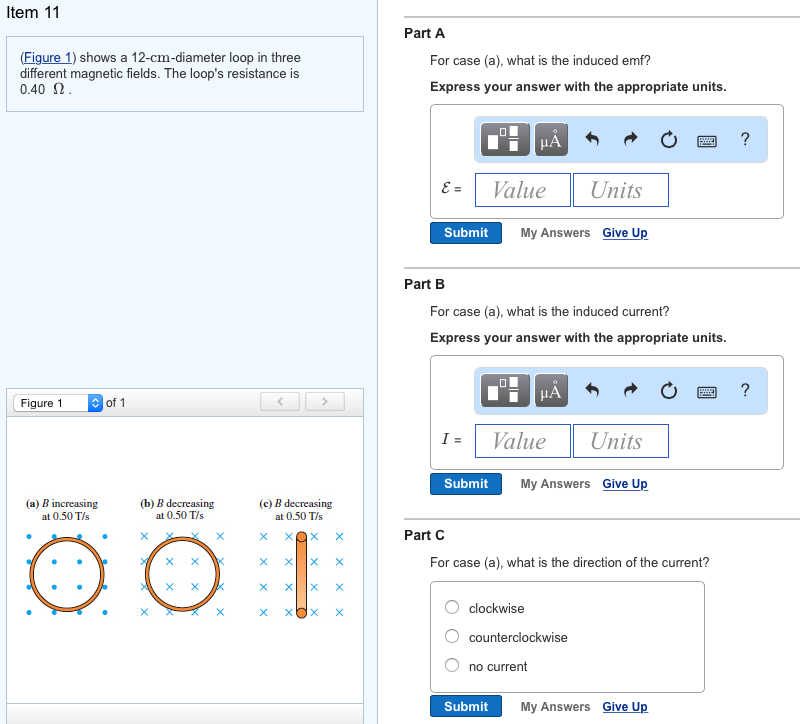
Task: Select the counterclockwise option in Part C
Action: 451,636
